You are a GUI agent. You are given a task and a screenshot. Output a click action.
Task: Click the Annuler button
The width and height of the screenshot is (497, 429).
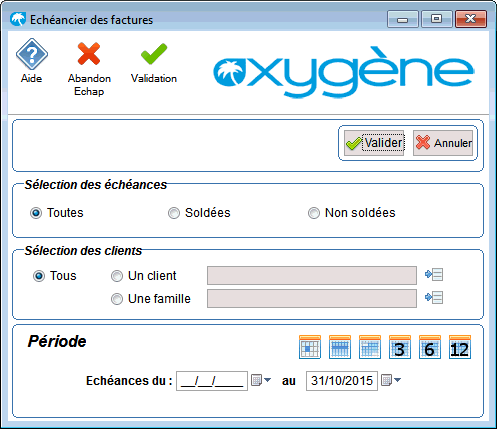(443, 143)
